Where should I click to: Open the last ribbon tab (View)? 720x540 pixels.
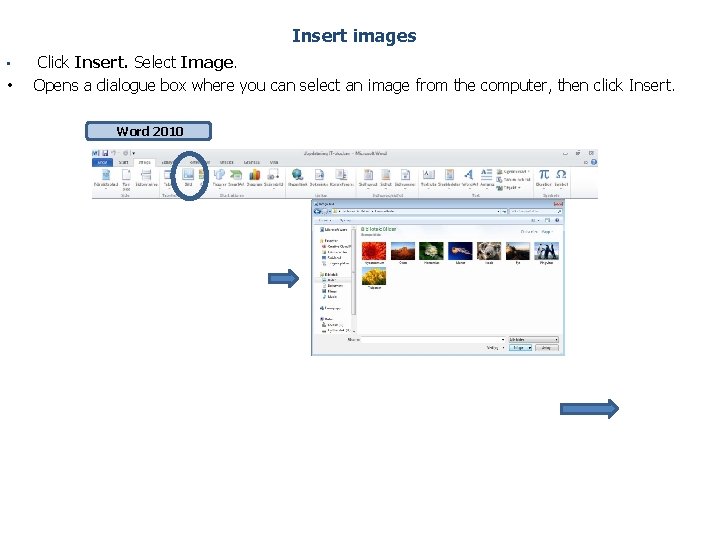(274, 163)
